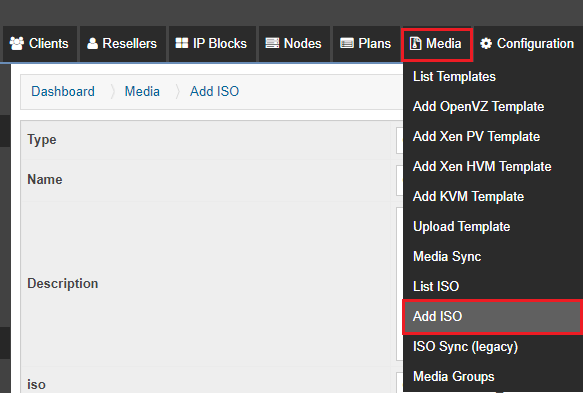
Task: Click the Clients people icon
Action: [17, 44]
